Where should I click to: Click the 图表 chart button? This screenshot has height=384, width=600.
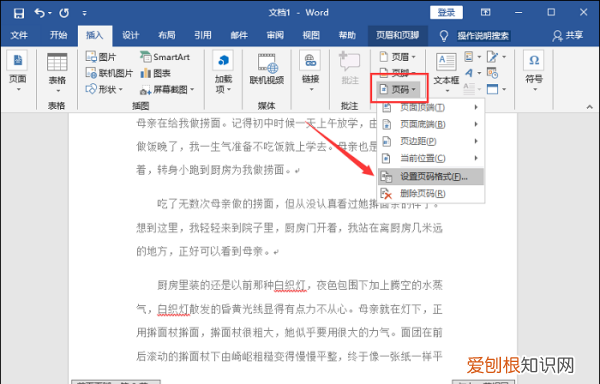tap(155, 73)
